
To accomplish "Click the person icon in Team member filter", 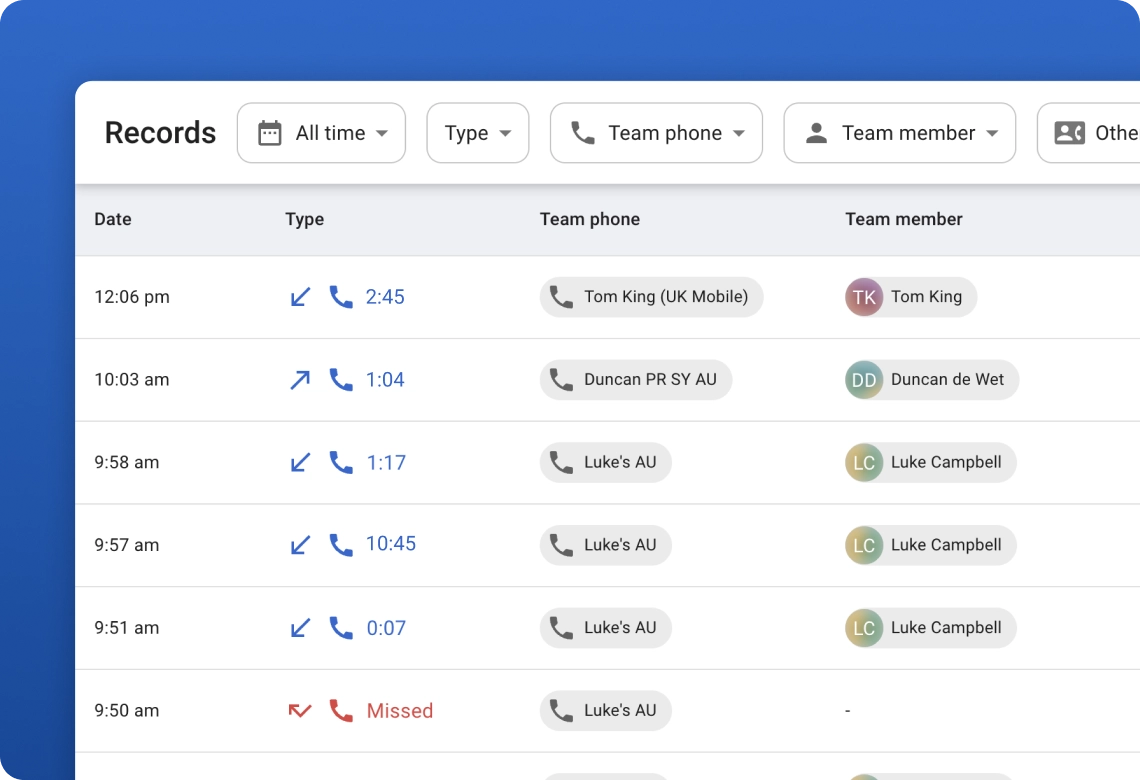I will 816,133.
